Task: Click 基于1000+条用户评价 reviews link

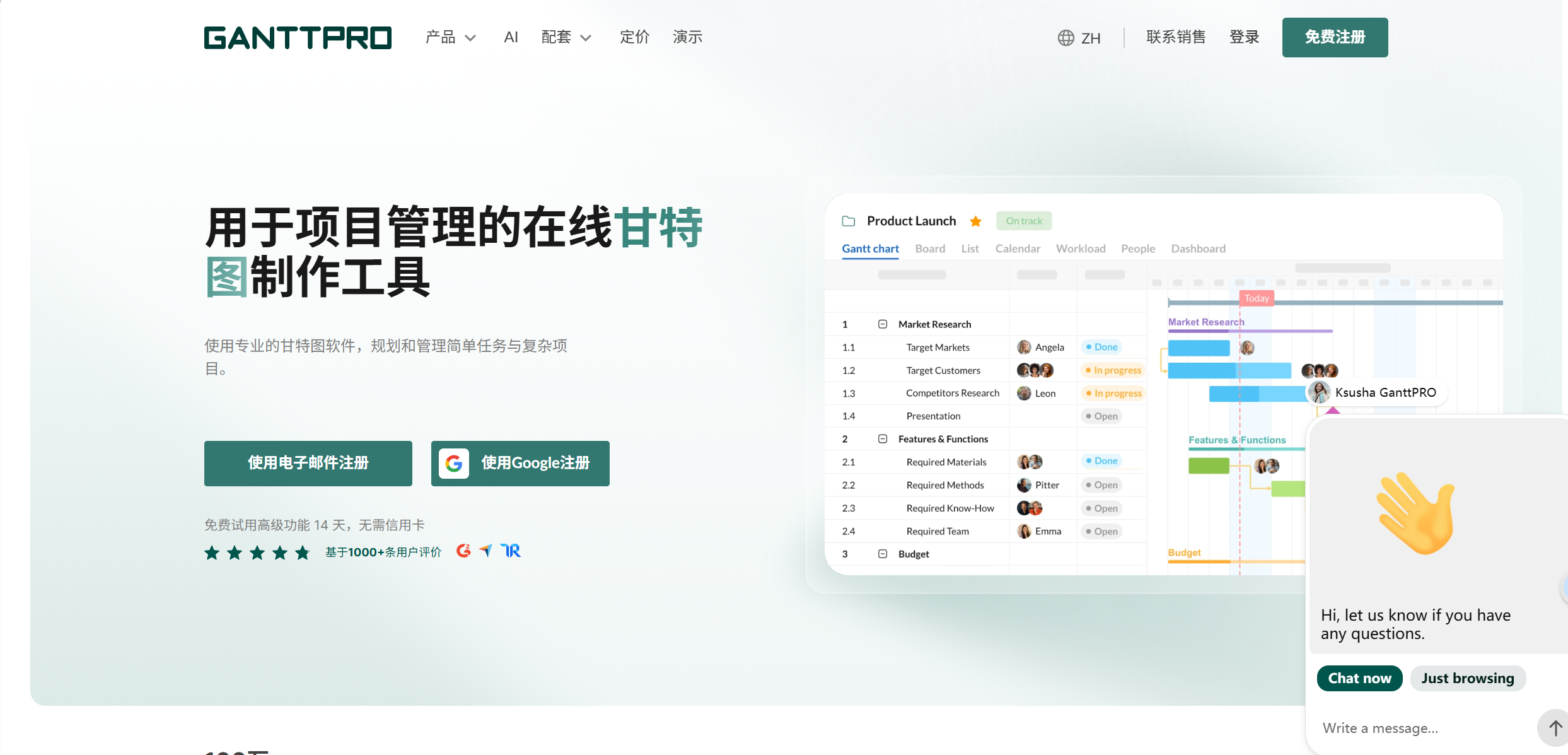Action: [x=383, y=553]
